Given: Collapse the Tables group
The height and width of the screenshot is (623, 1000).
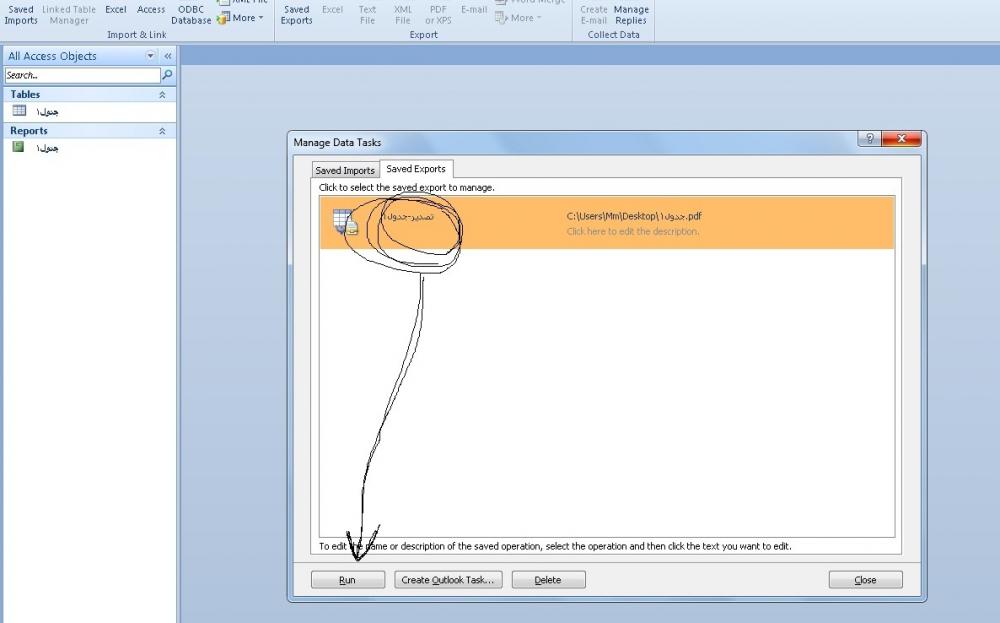Looking at the screenshot, I should coord(162,94).
